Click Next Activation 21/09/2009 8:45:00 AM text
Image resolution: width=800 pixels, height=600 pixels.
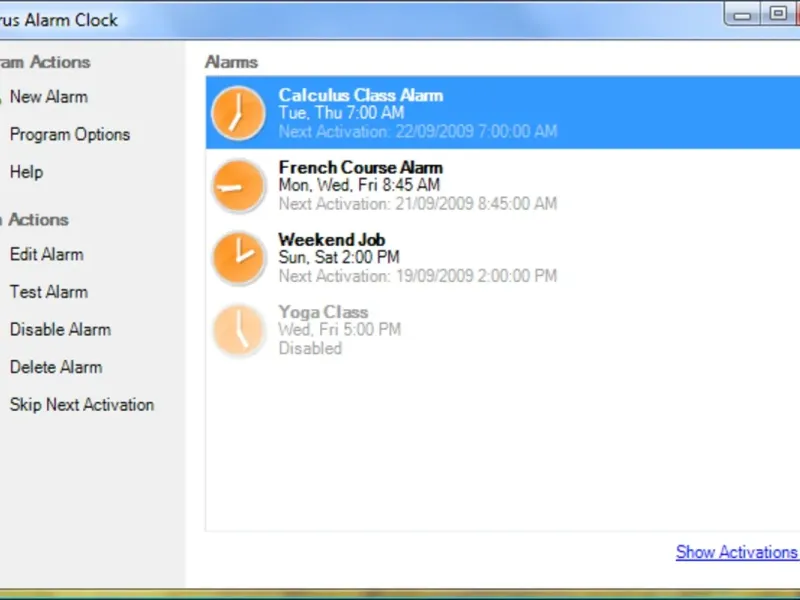pyautogui.click(x=418, y=204)
